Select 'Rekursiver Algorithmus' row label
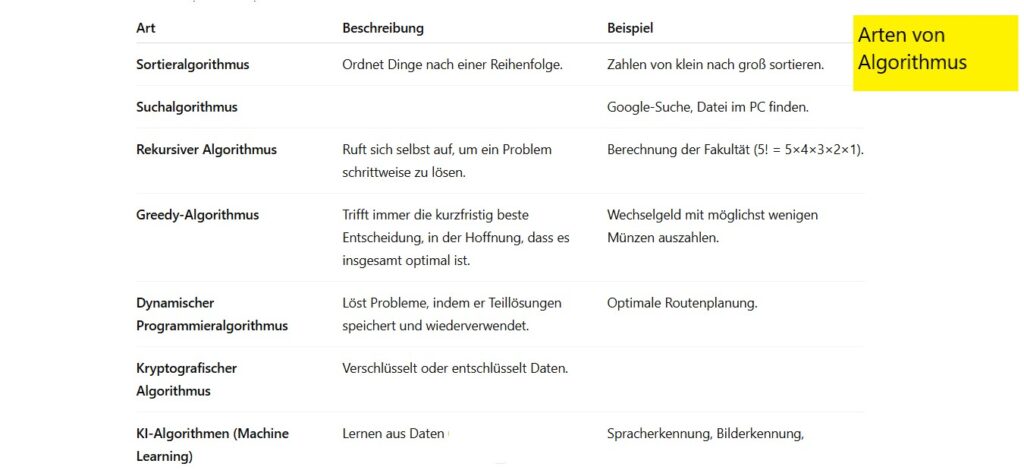Screen dimensions: 1024x470 (206, 149)
